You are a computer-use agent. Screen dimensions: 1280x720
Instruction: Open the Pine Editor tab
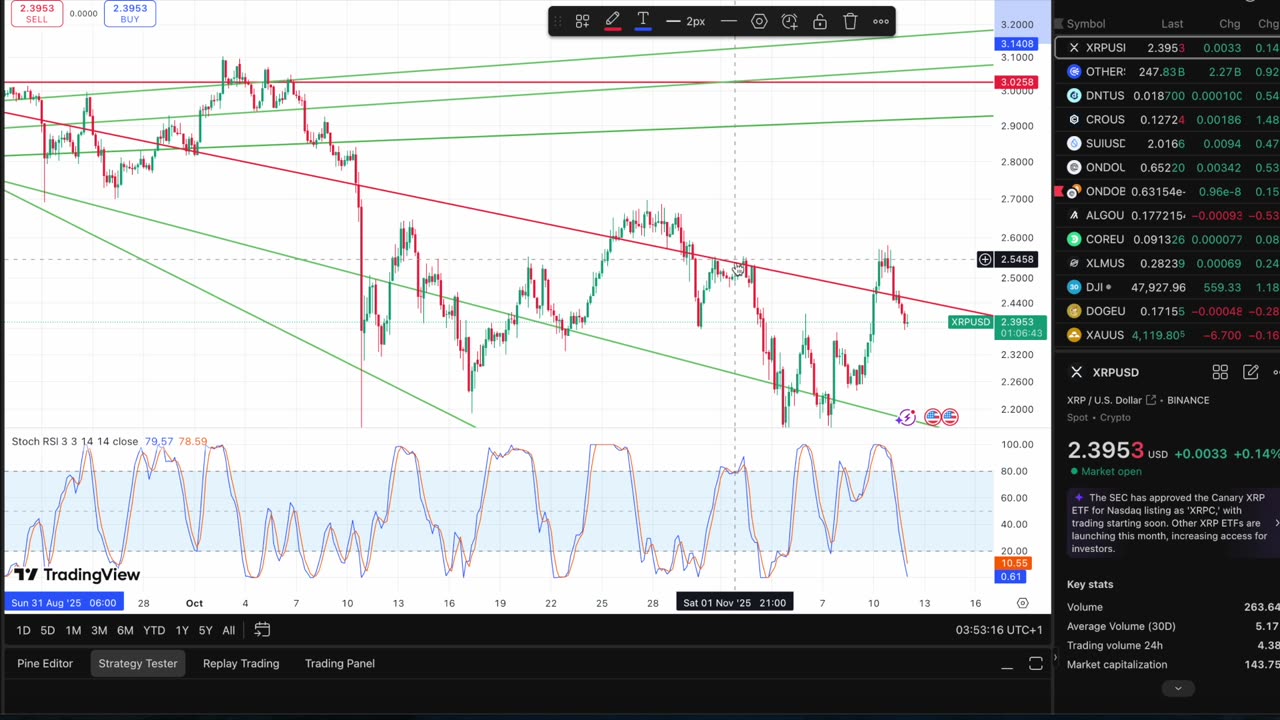tap(45, 663)
